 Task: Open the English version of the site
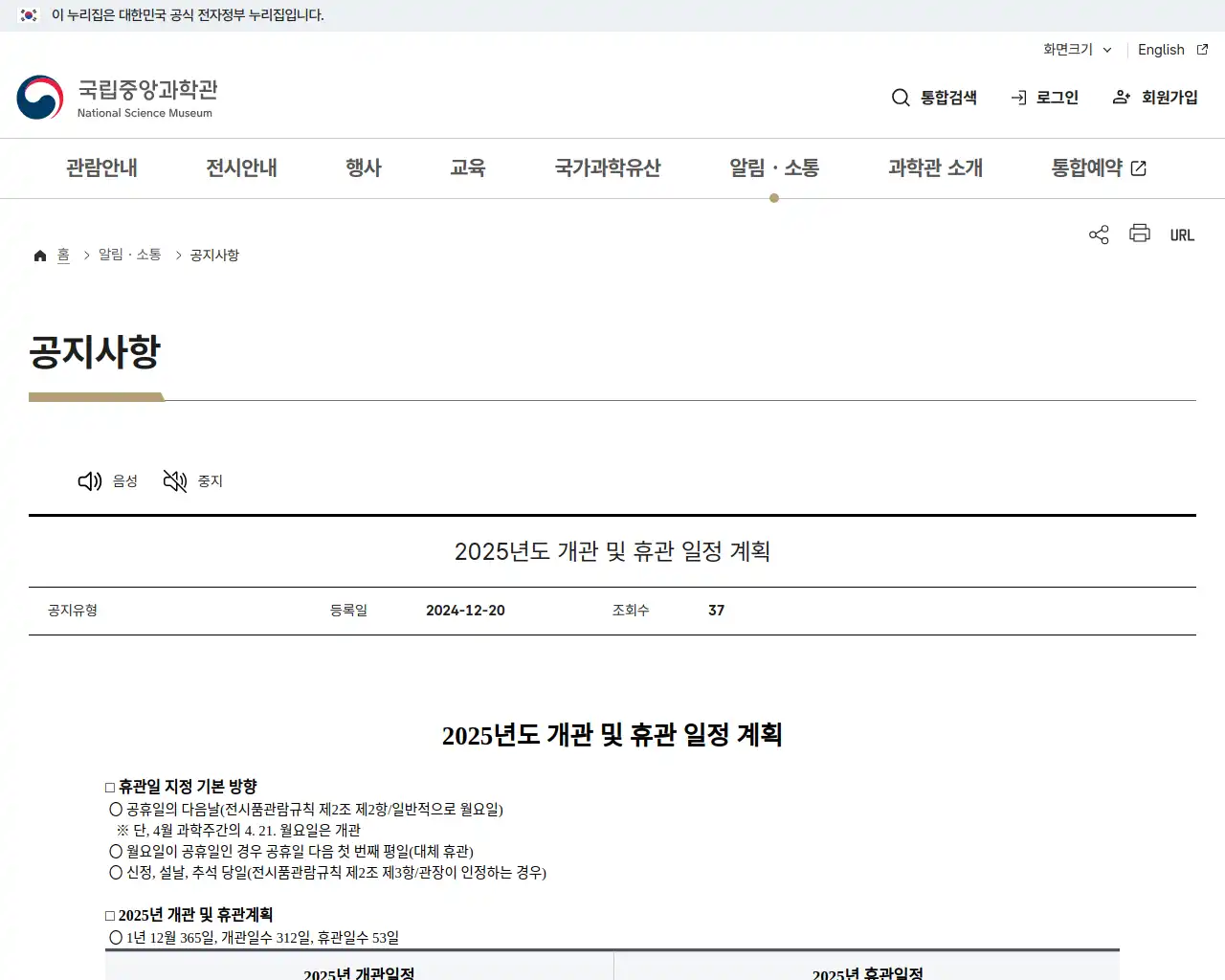pos(1161,50)
